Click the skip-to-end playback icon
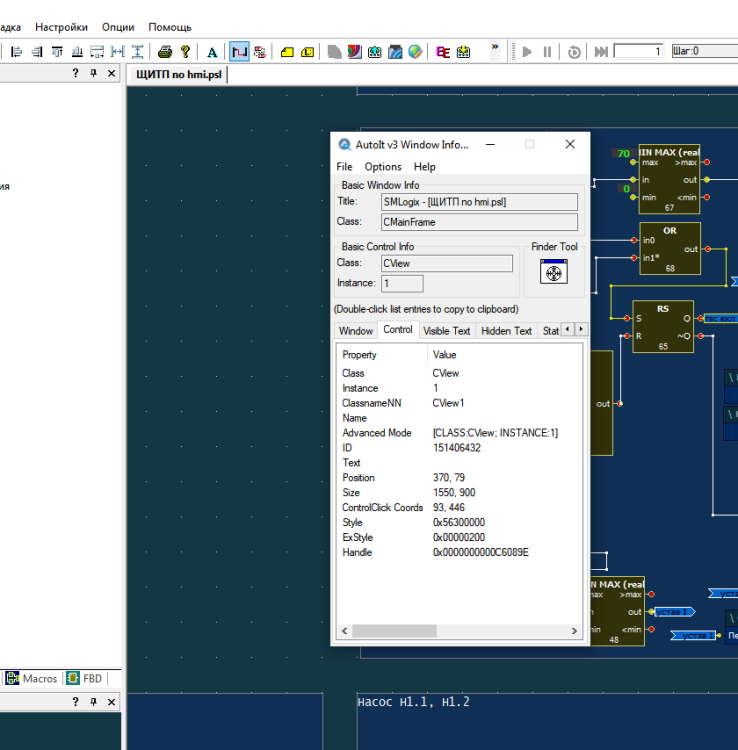This screenshot has width=738, height=750. (601, 52)
